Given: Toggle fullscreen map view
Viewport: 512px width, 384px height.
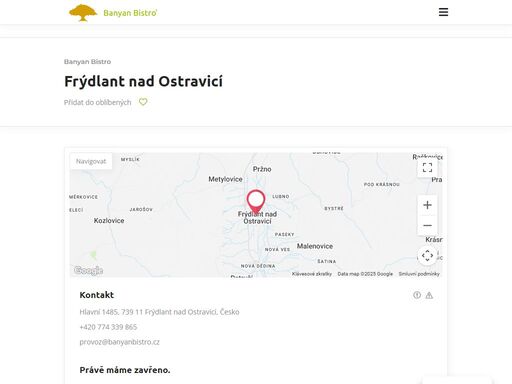Looking at the screenshot, I should [427, 167].
